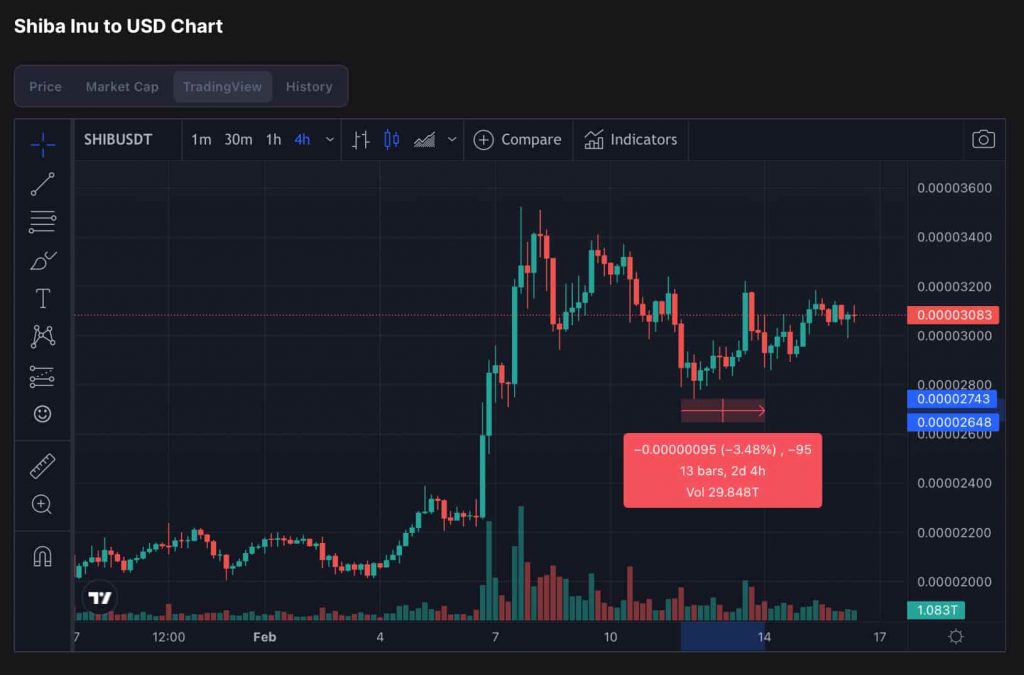Switch chart to candlestick style
Viewport: 1024px width, 675px height.
coord(391,140)
